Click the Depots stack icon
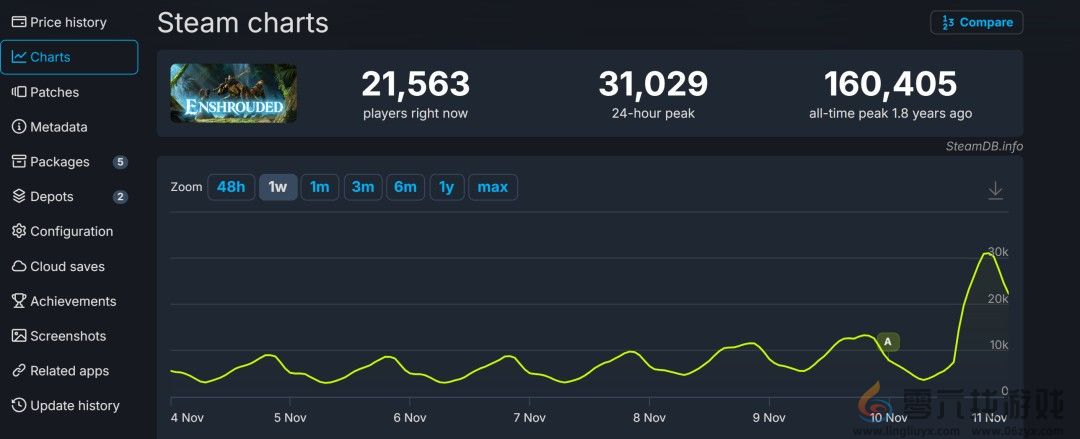 tap(19, 197)
